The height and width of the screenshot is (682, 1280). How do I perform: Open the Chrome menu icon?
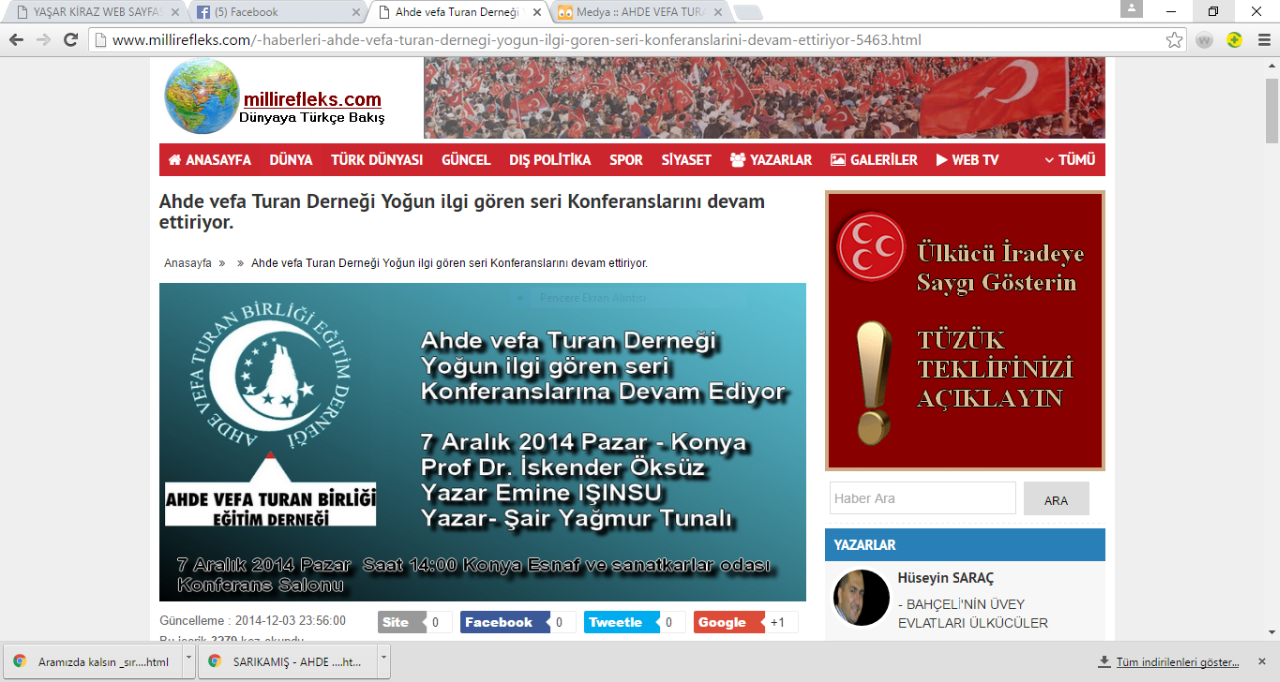point(1262,40)
